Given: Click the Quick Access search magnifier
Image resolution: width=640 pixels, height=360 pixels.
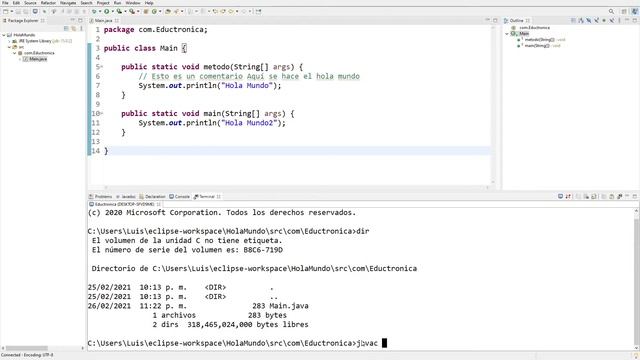Looking at the screenshot, I should (x=611, y=11).
